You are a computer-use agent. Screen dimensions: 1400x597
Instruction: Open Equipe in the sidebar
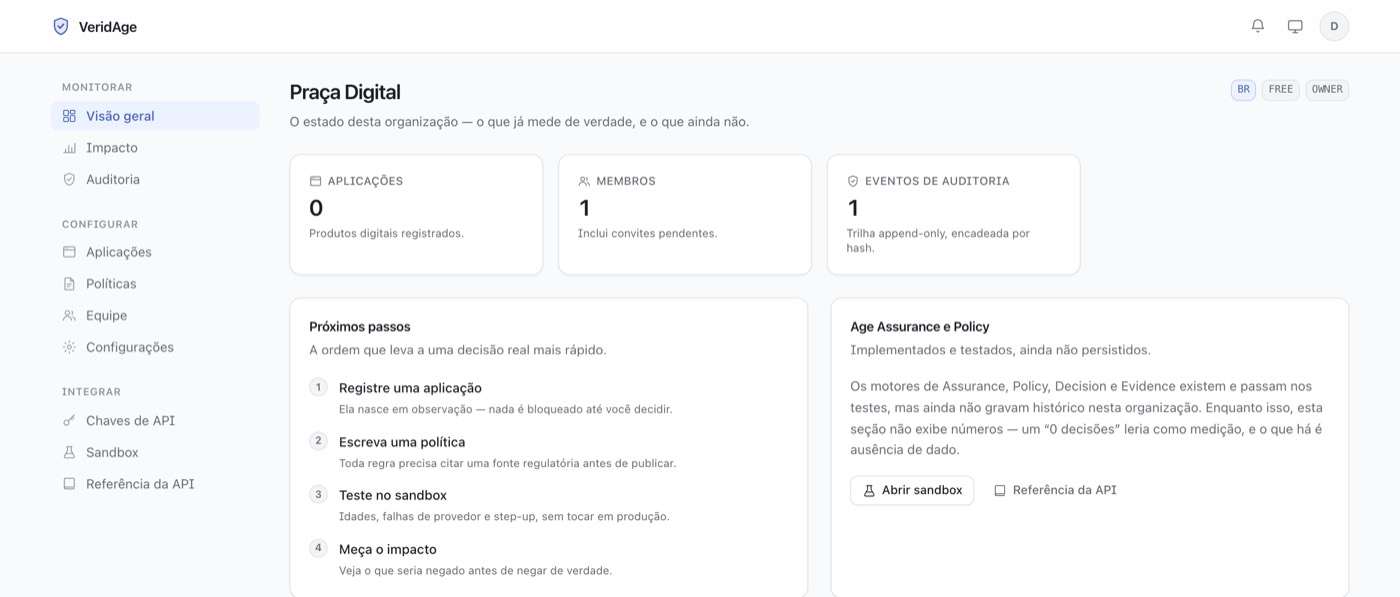(155, 316)
